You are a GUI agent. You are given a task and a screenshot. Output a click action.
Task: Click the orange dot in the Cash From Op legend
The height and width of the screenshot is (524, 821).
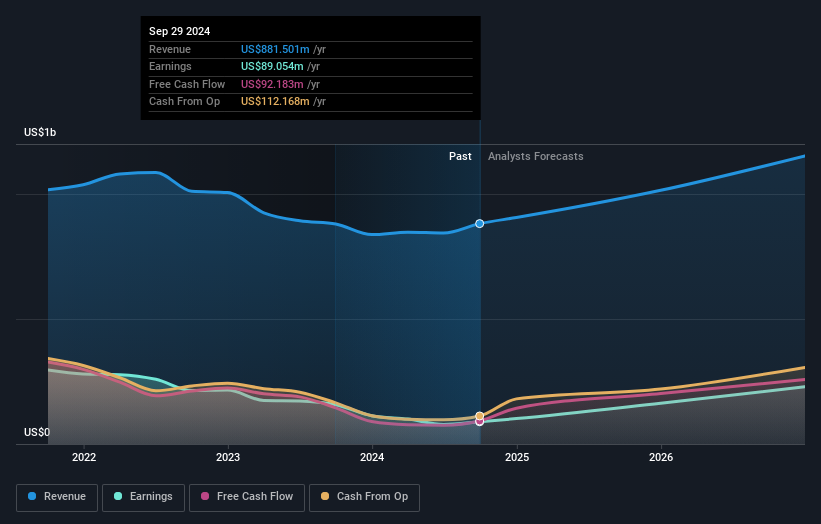click(x=325, y=496)
